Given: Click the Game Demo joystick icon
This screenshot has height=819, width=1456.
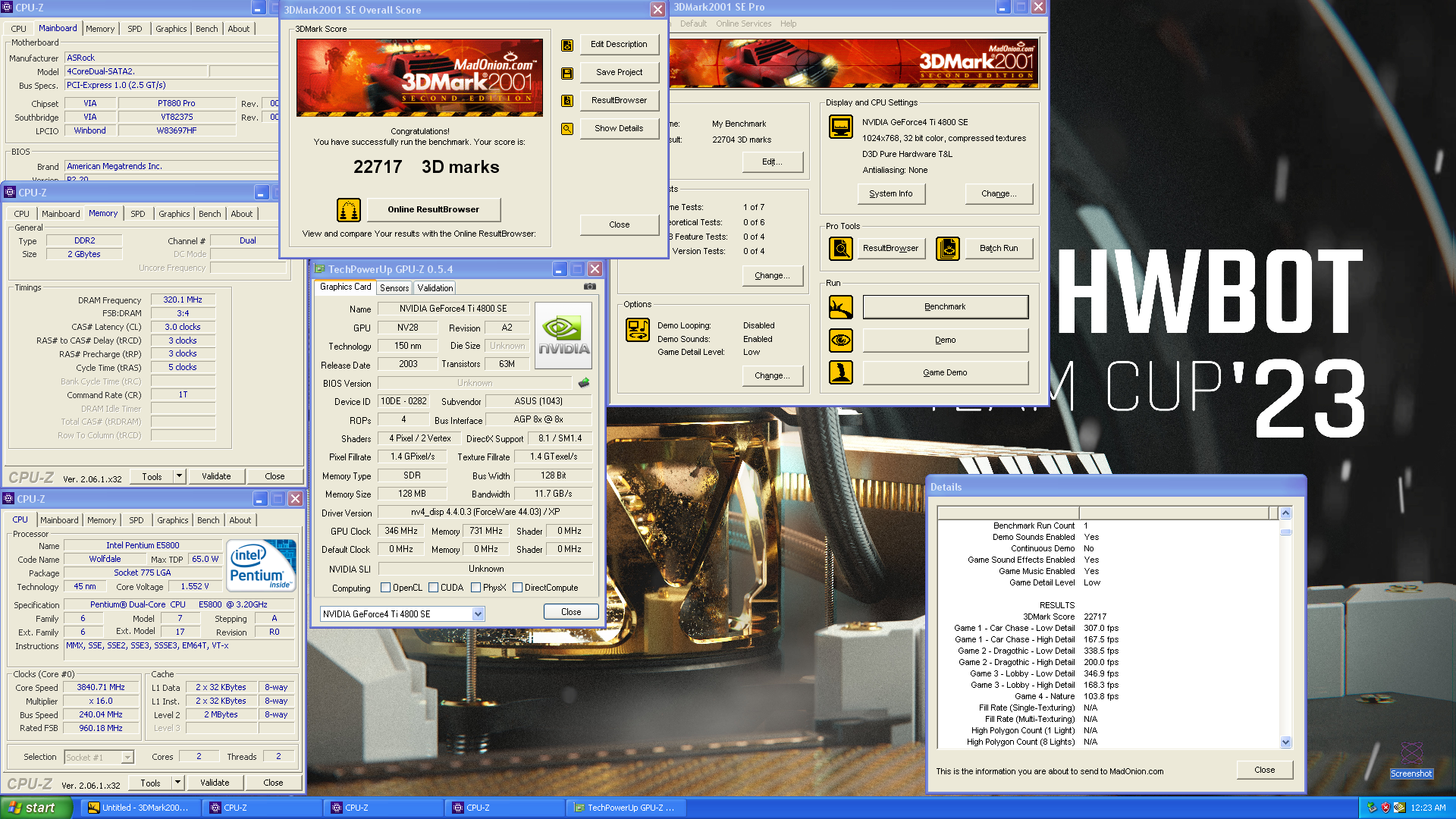Looking at the screenshot, I should [840, 372].
